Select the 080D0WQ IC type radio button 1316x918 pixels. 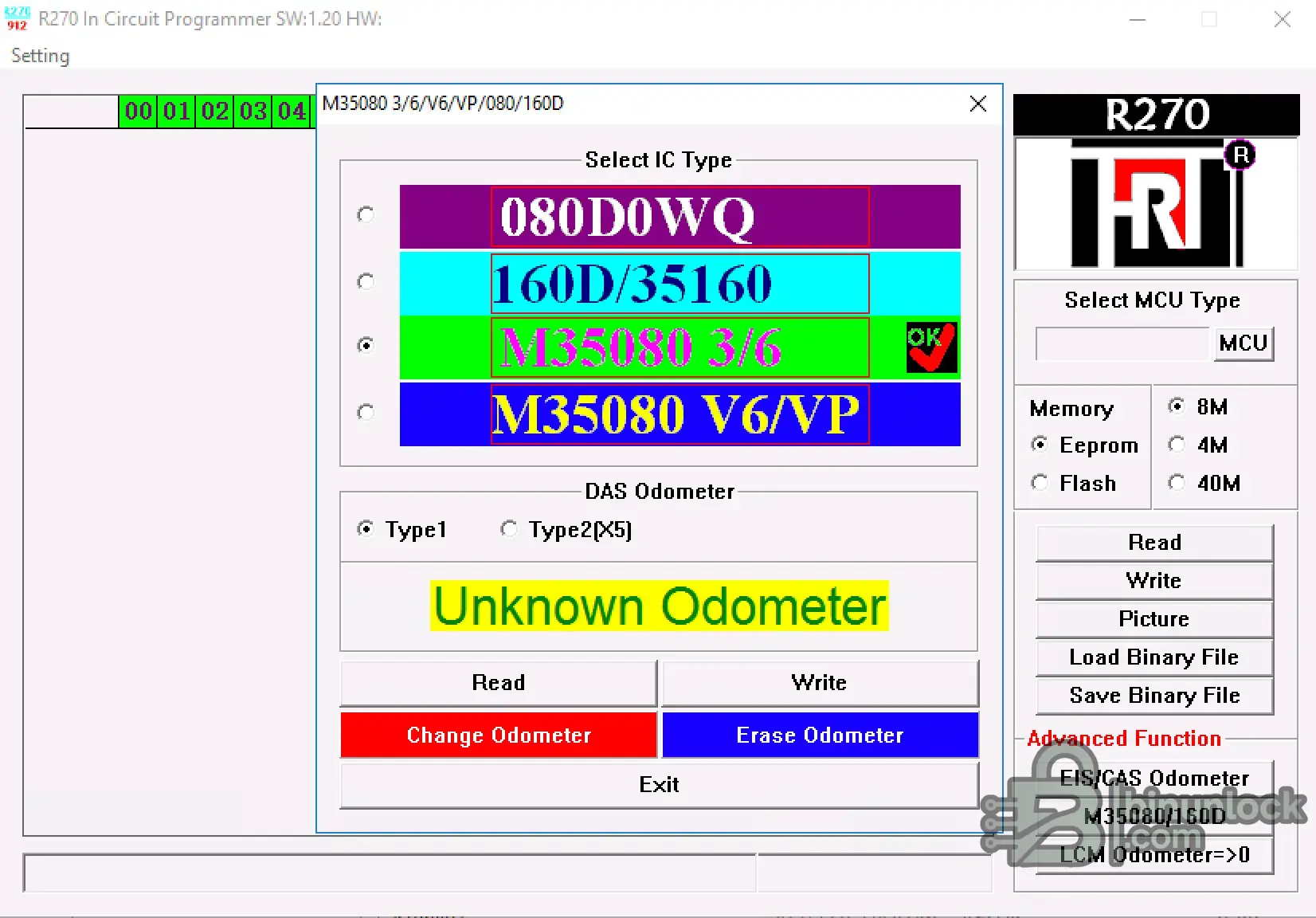click(x=366, y=214)
